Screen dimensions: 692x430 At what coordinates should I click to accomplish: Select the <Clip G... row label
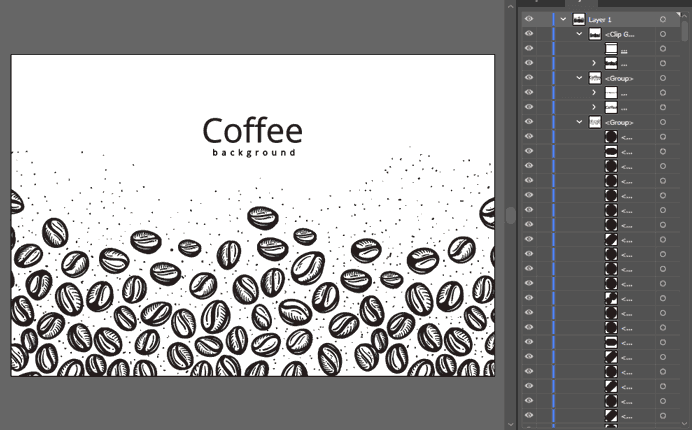point(620,34)
